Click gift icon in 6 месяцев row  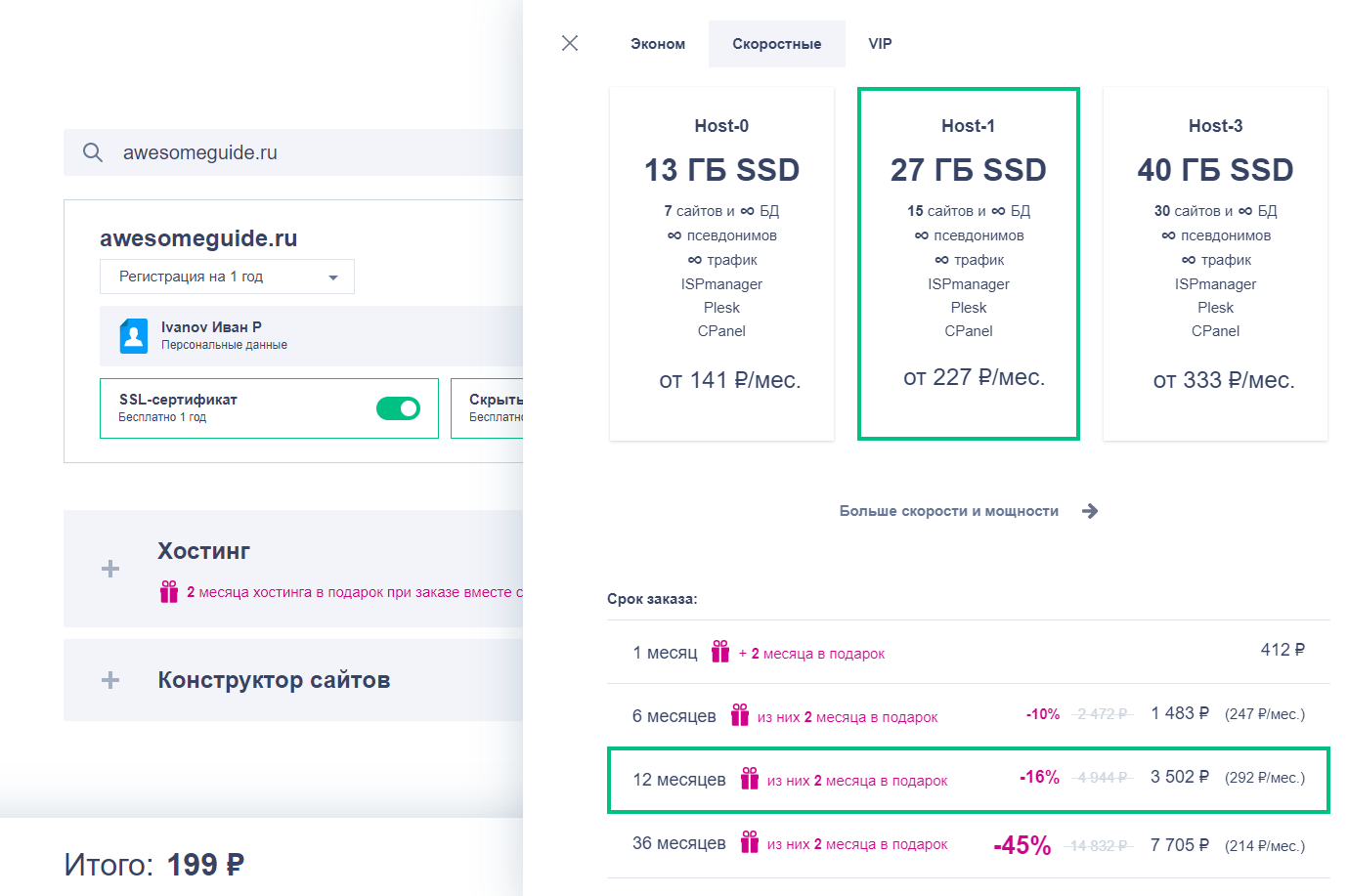coord(740,715)
